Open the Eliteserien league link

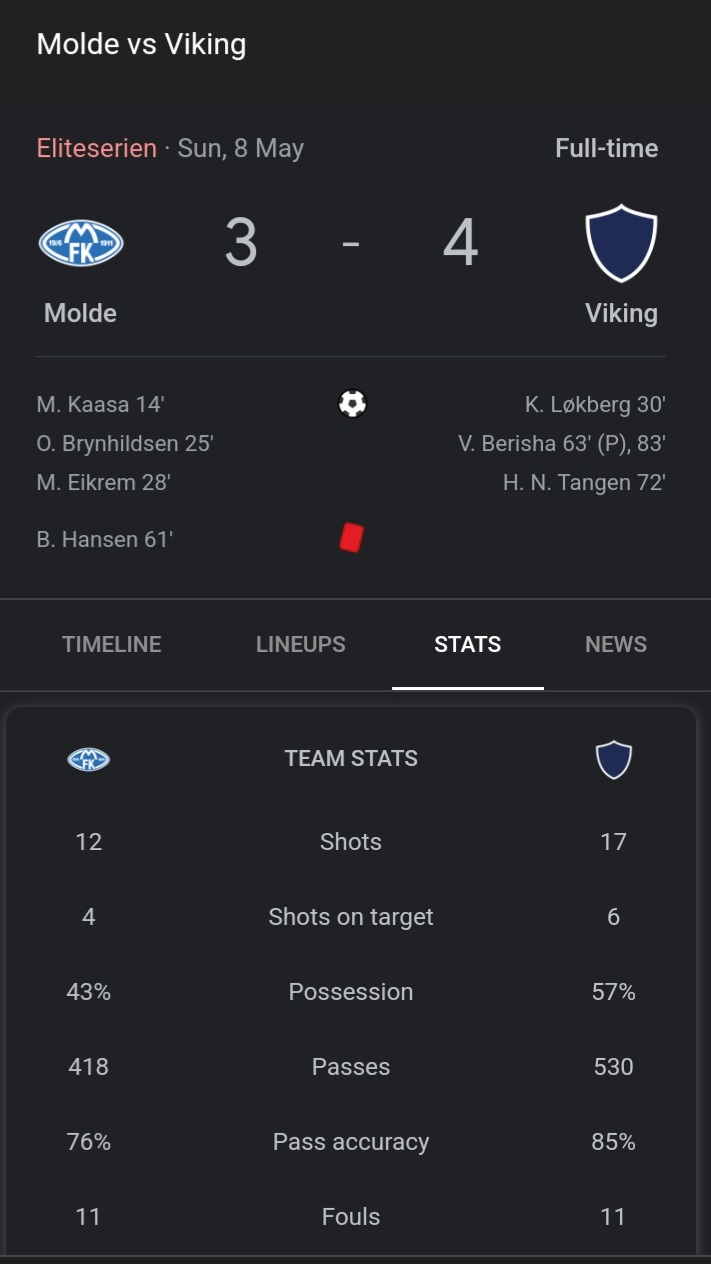click(x=97, y=148)
